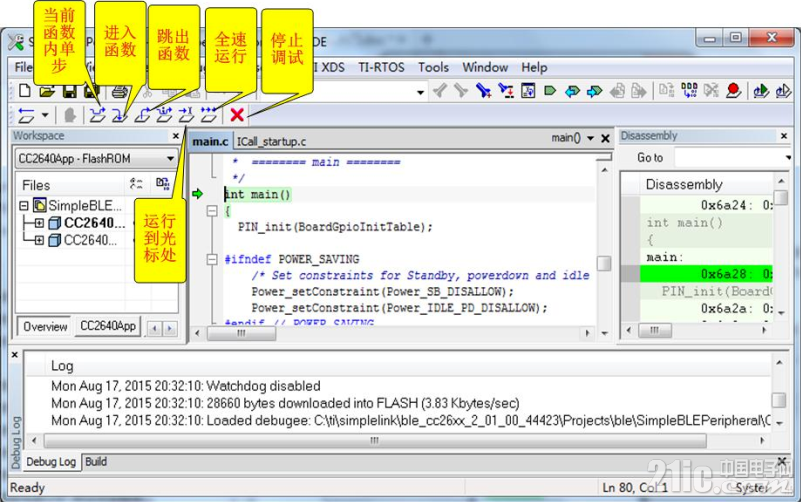Image resolution: width=801 pixels, height=502 pixels.
Task: Click the workspace tabs scroll-left arrow
Action: point(155,328)
